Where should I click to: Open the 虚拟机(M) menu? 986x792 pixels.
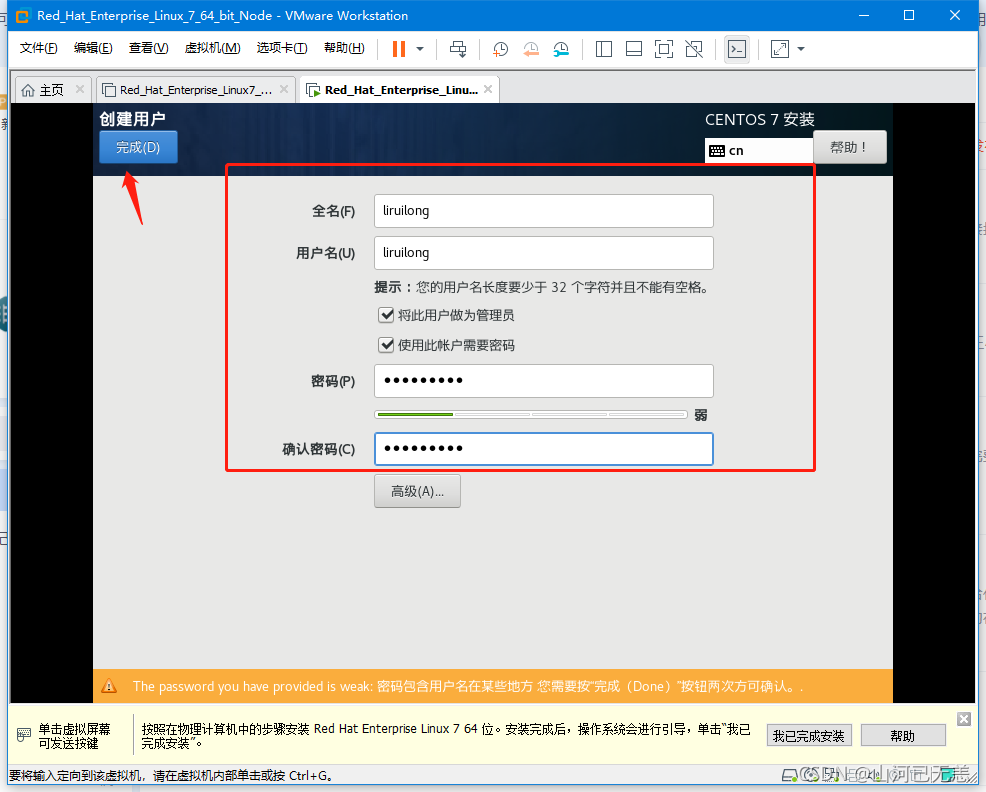(213, 48)
